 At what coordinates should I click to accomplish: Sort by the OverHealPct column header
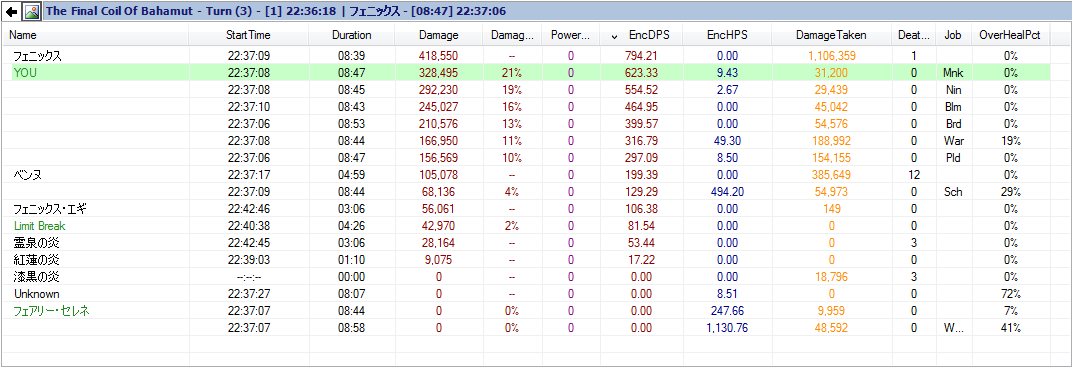(1011, 35)
